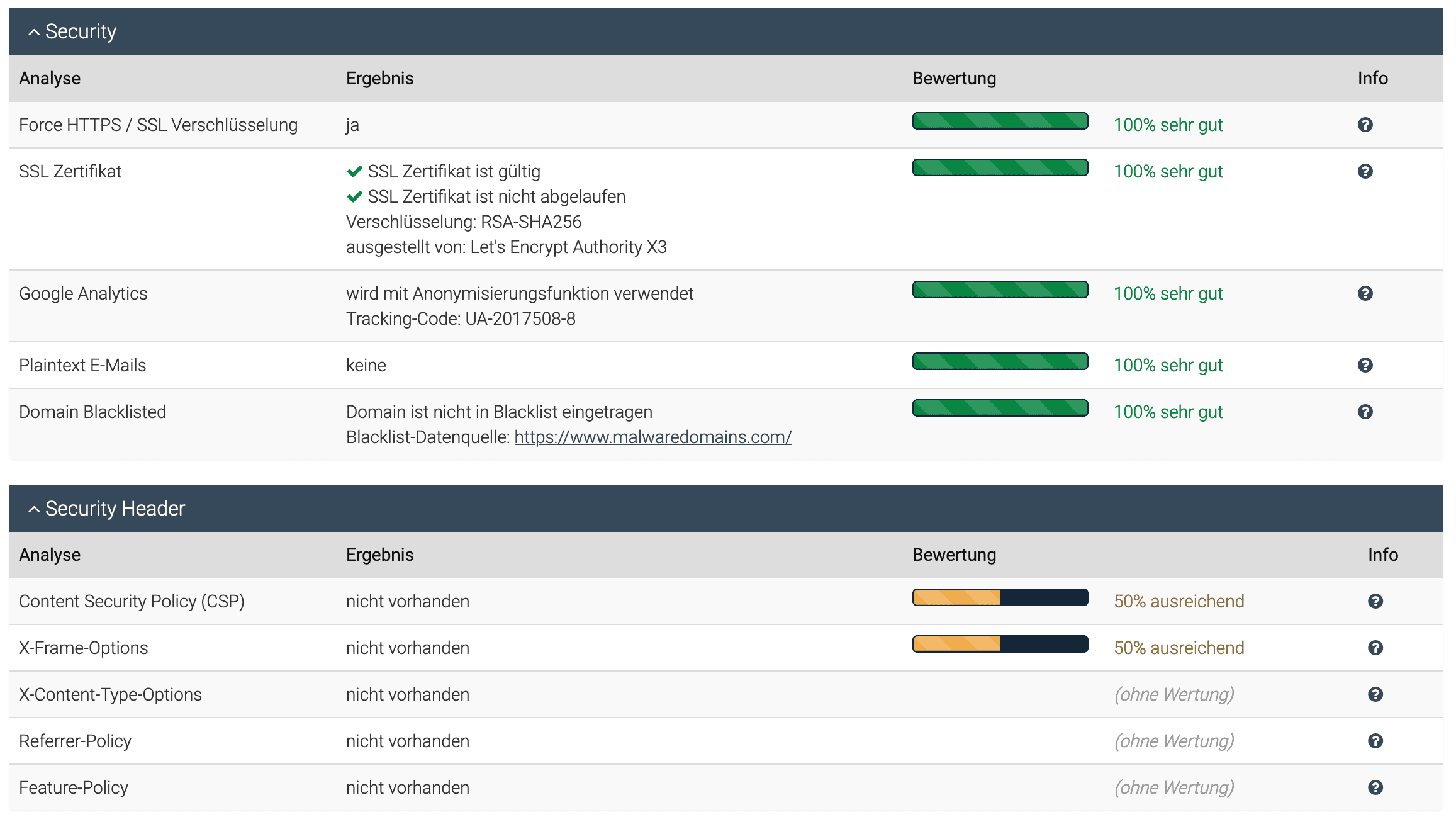
Task: Click the '100% sehr gut' Google Analytics rating
Action: coord(1168,293)
